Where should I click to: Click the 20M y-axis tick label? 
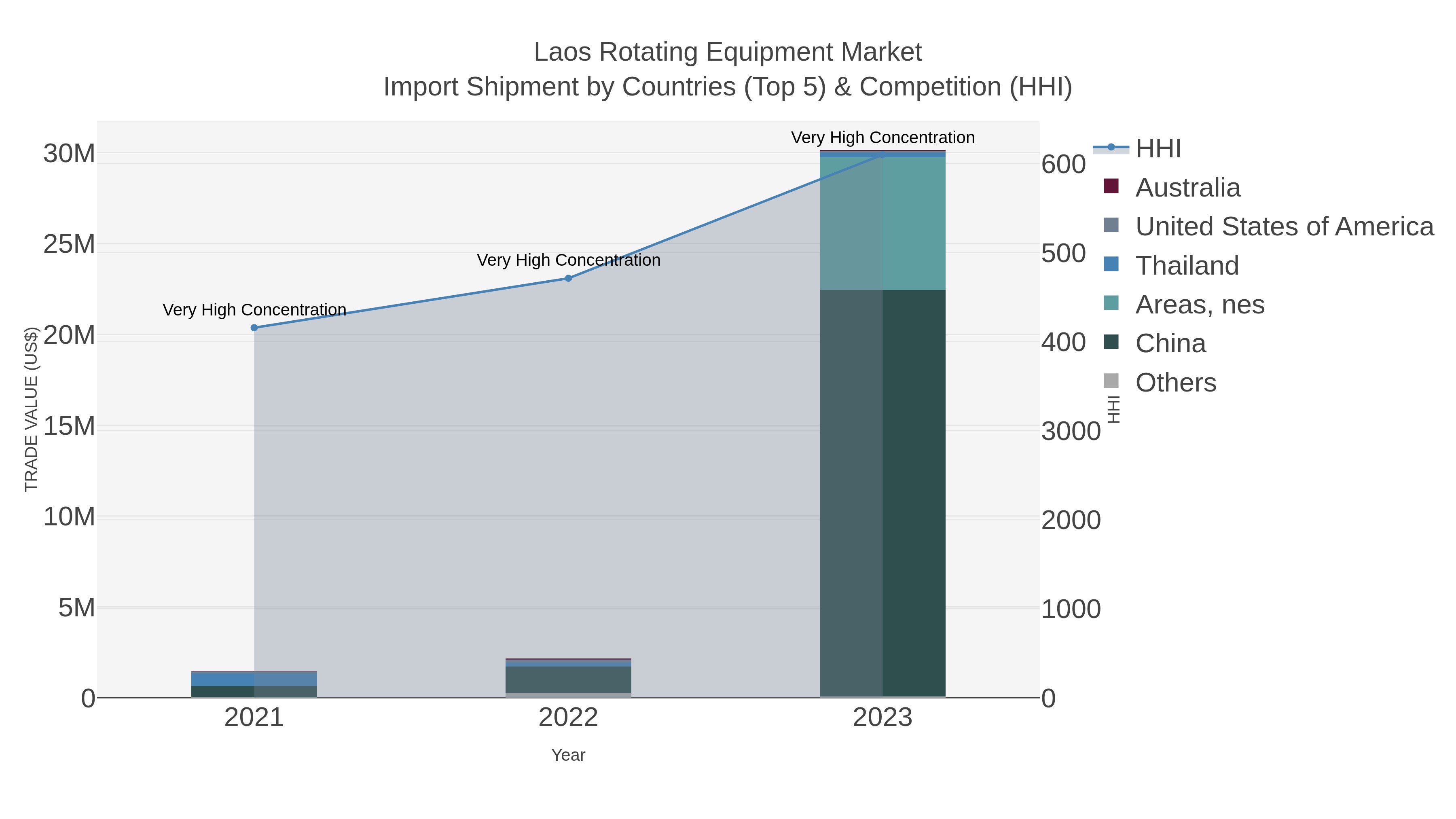point(70,335)
